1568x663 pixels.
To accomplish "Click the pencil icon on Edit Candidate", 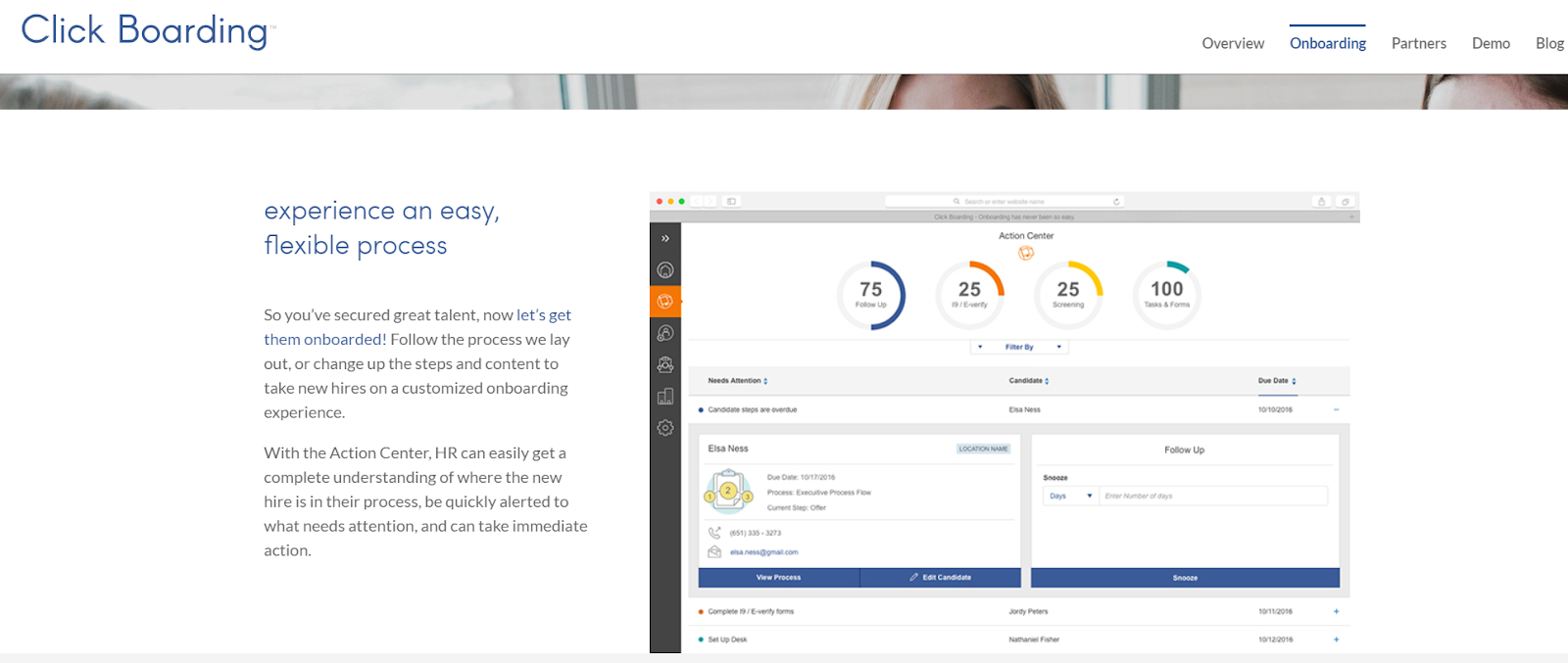I will 914,577.
